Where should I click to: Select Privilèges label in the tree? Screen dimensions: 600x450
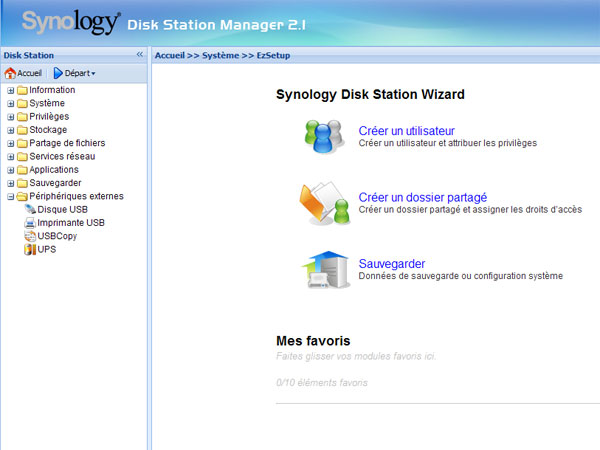click(49, 117)
